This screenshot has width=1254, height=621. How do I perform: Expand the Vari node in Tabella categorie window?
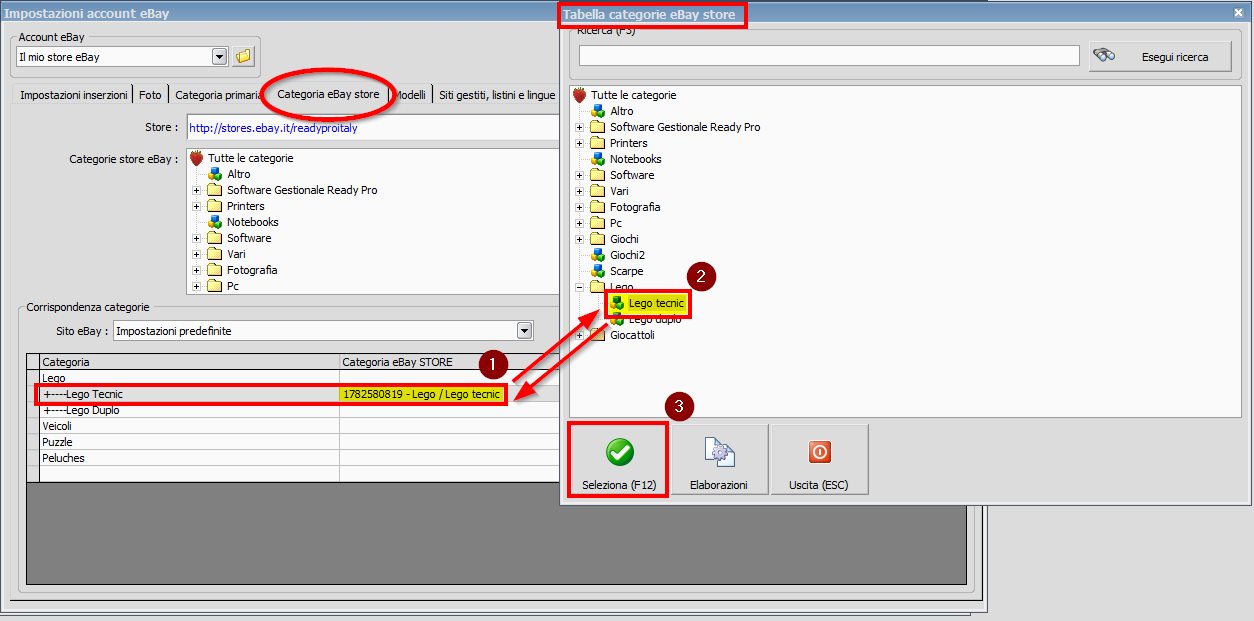point(580,191)
